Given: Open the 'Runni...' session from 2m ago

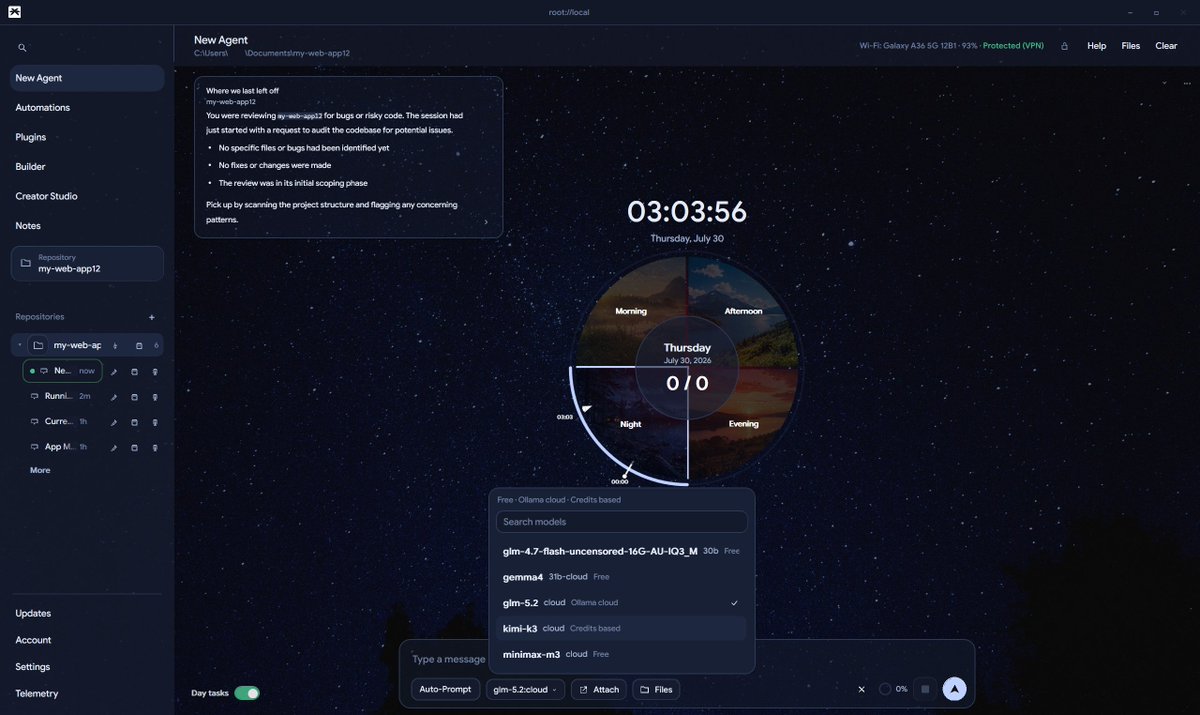Looking at the screenshot, I should (x=63, y=396).
